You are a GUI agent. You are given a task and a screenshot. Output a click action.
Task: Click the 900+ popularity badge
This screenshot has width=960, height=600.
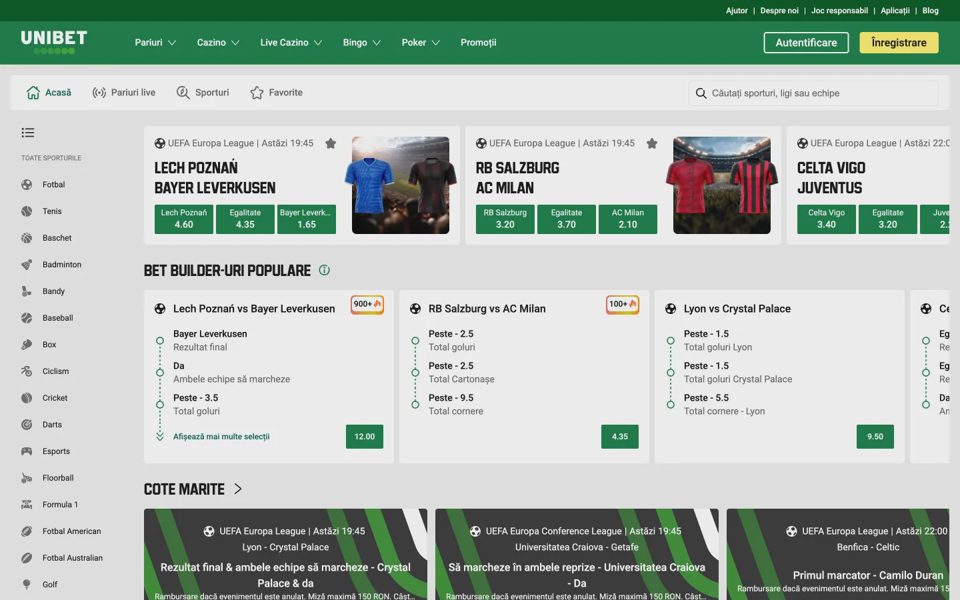point(367,304)
